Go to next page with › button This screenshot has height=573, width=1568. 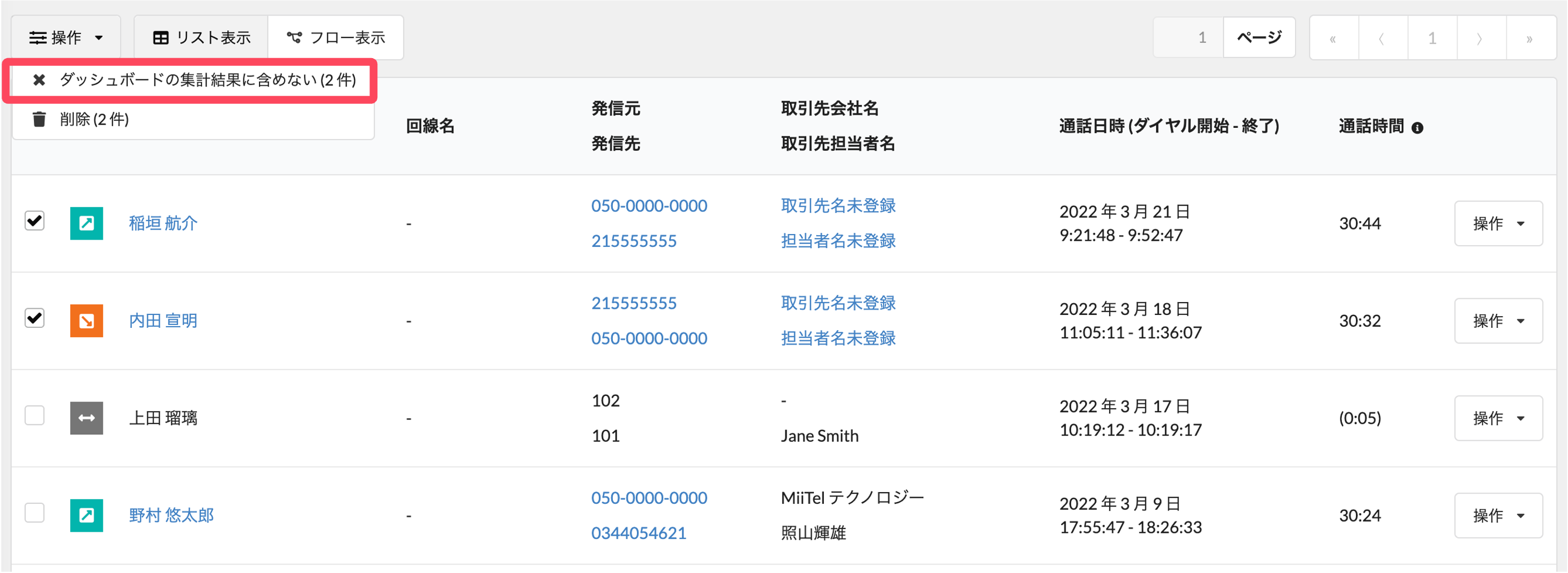coord(1481,39)
